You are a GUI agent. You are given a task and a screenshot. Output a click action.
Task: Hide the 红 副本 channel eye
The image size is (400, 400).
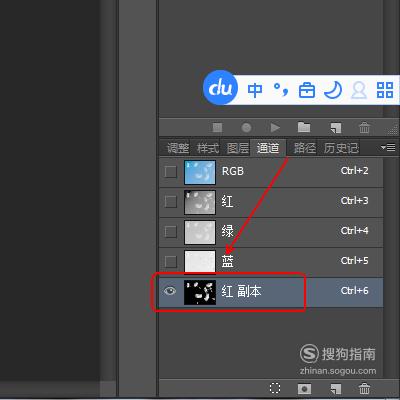click(x=170, y=291)
